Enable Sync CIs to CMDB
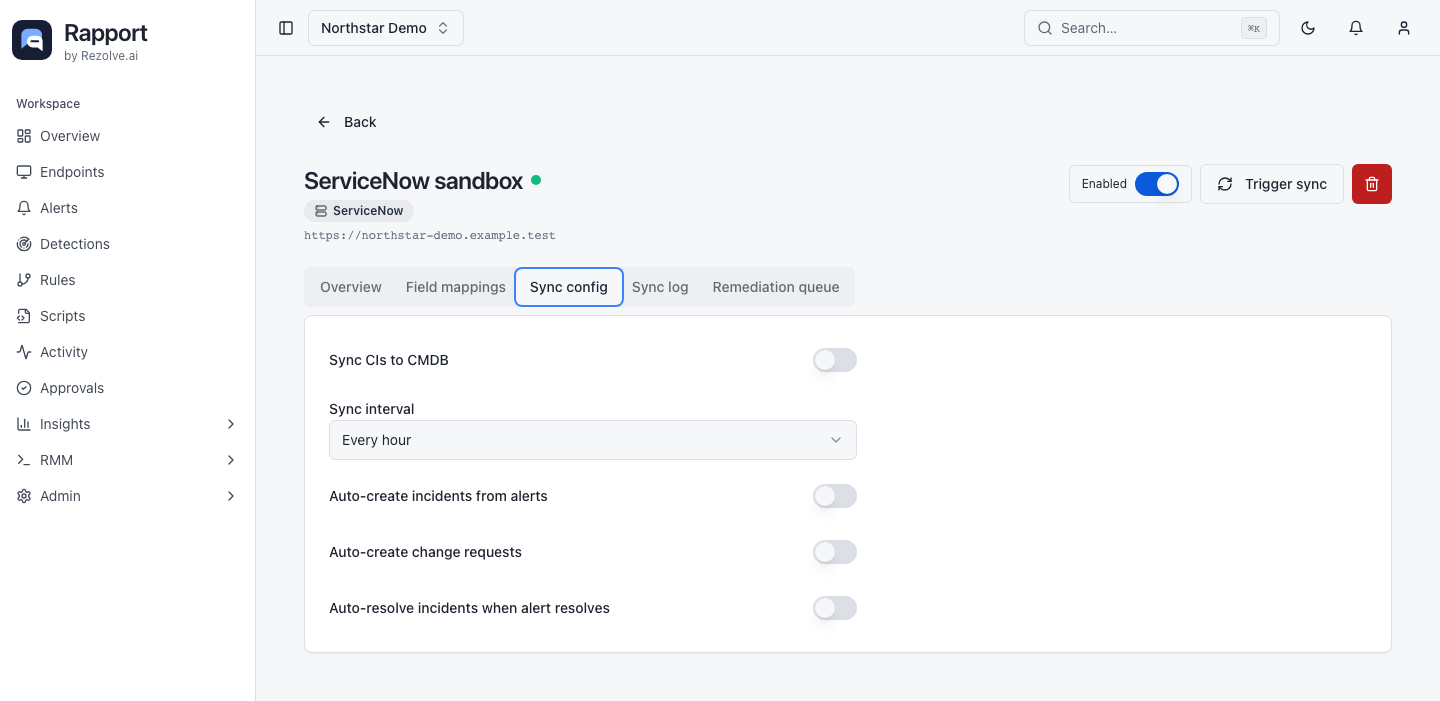The height and width of the screenshot is (701, 1440). tap(835, 360)
